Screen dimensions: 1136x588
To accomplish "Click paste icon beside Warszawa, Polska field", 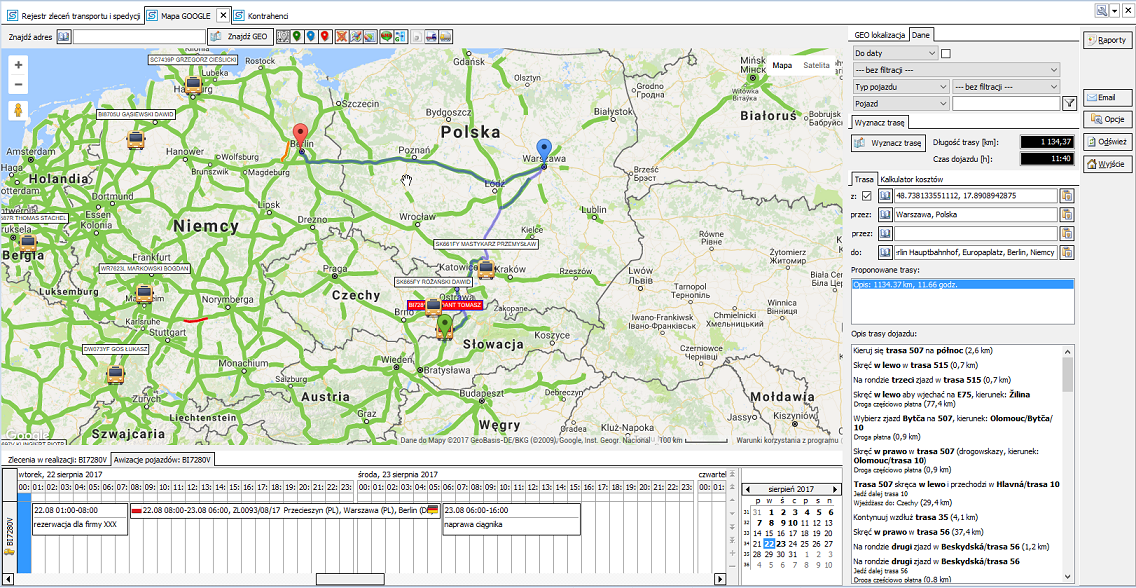I will pos(1066,214).
